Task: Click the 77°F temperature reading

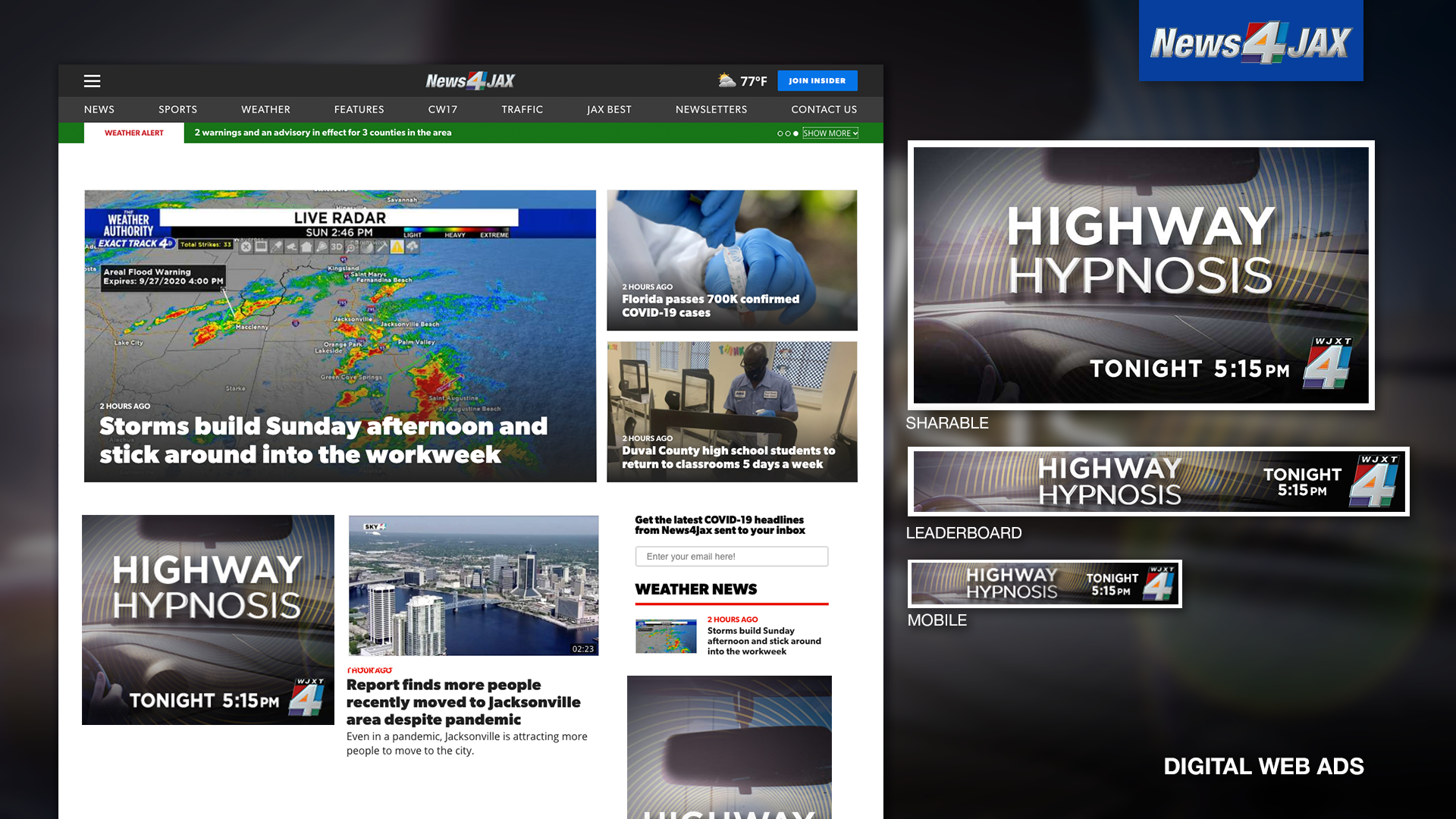Action: [754, 81]
